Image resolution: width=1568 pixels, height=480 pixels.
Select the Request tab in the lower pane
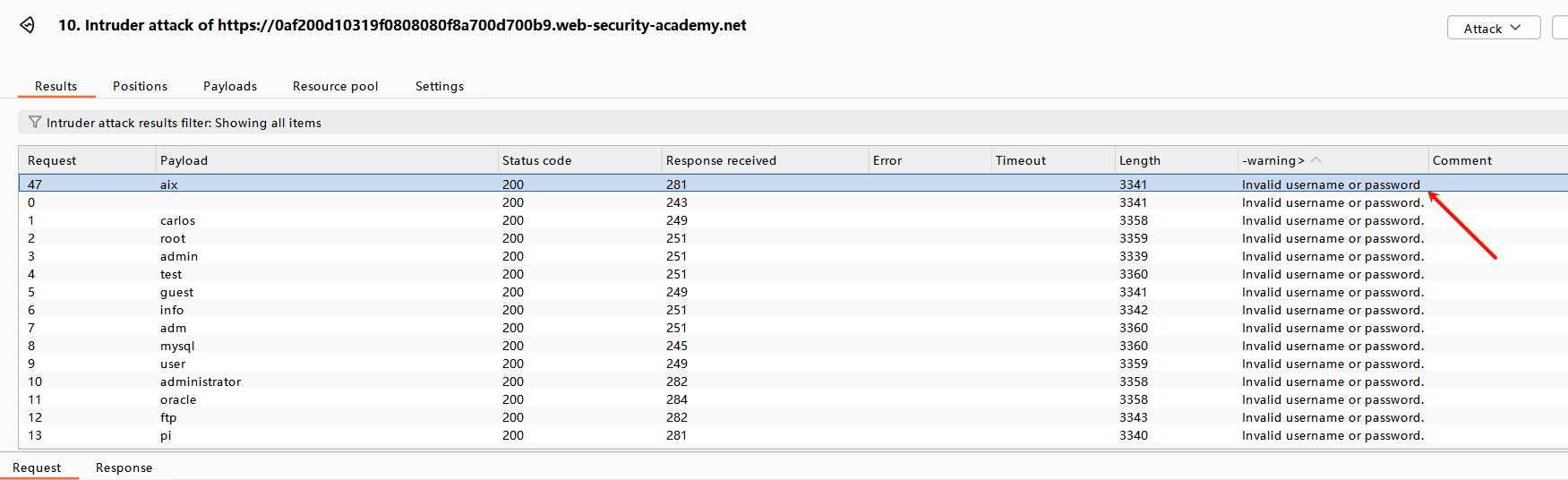click(x=37, y=467)
